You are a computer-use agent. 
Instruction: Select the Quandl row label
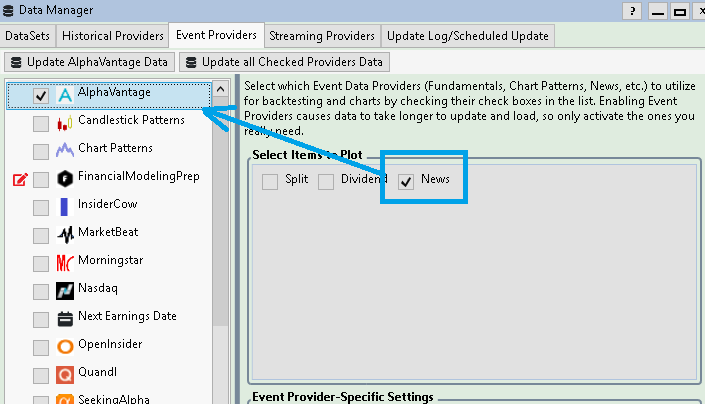(98, 372)
